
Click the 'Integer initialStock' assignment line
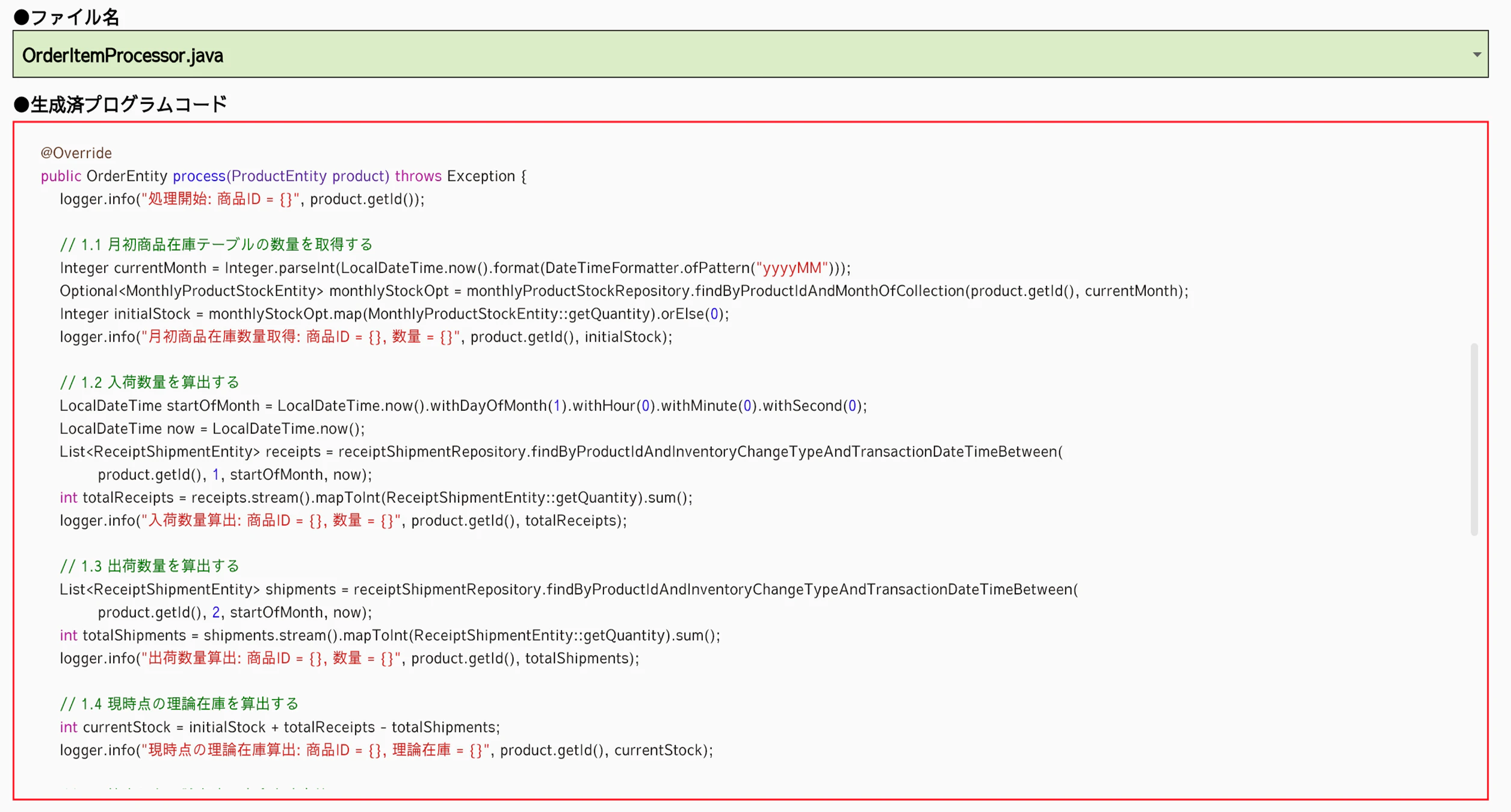pos(394,313)
